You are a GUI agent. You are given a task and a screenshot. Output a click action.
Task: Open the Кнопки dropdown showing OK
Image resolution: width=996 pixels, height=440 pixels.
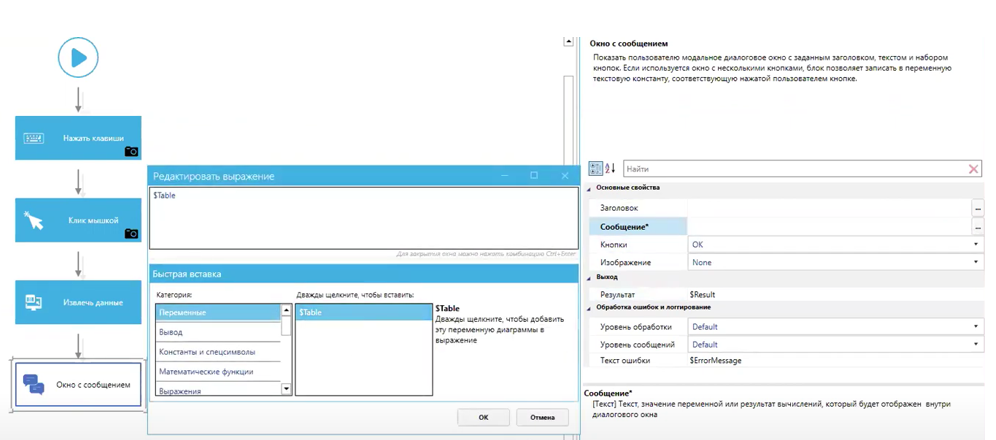976,244
